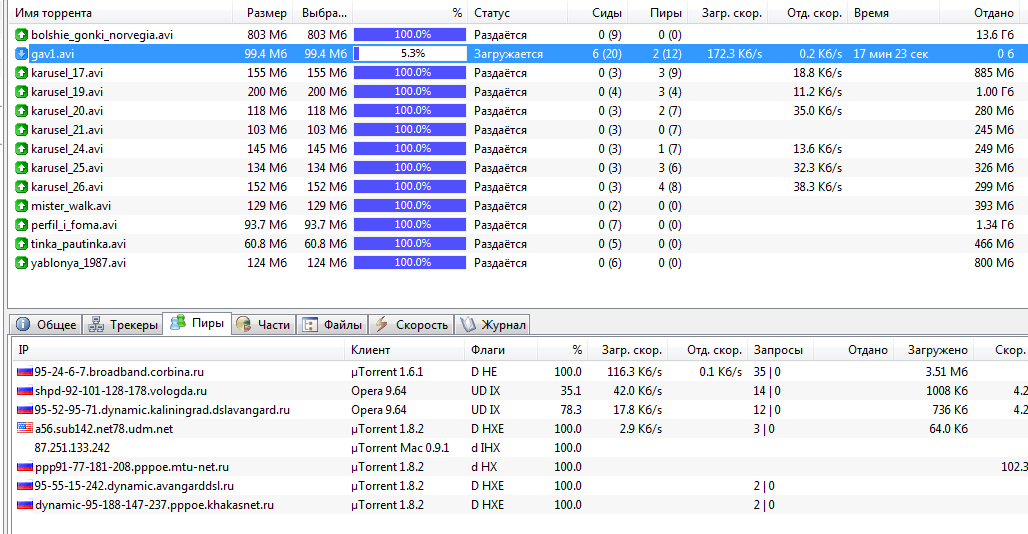This screenshot has height=534, width=1028.
Task: Select torrent bolshie_gonki_norvegia.avi
Action: (x=102, y=35)
